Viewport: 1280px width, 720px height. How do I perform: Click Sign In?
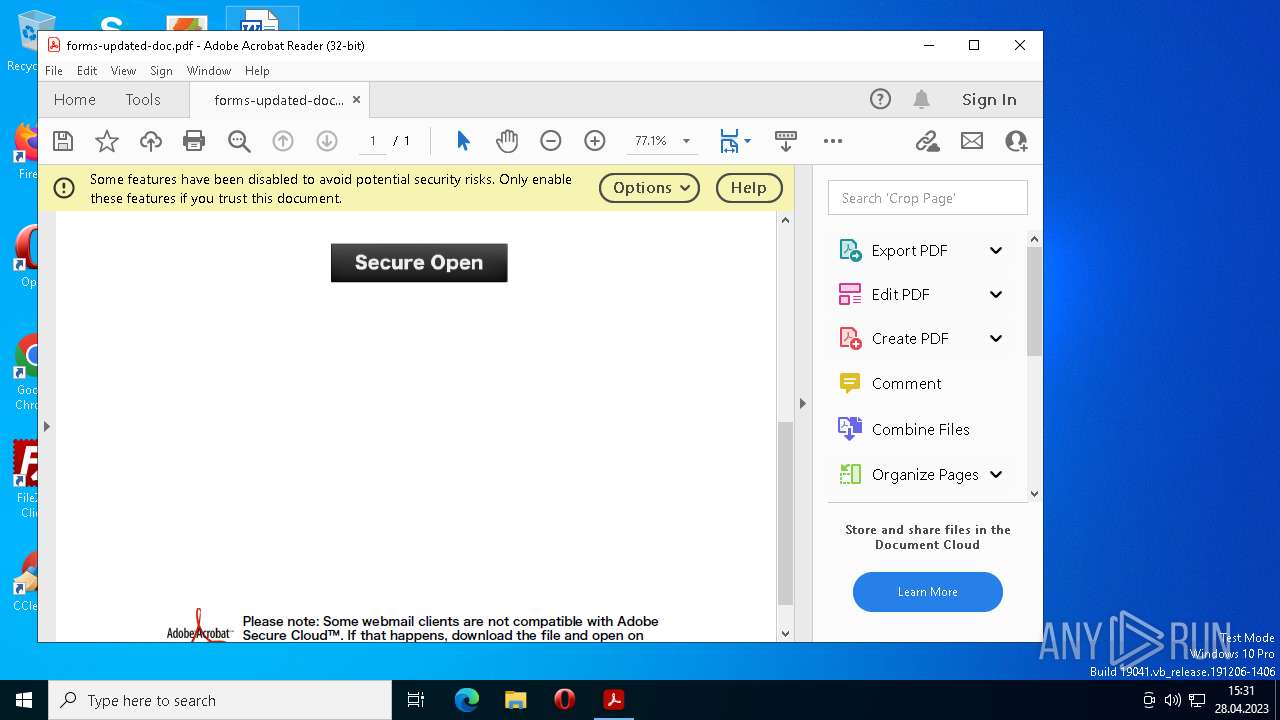989,99
